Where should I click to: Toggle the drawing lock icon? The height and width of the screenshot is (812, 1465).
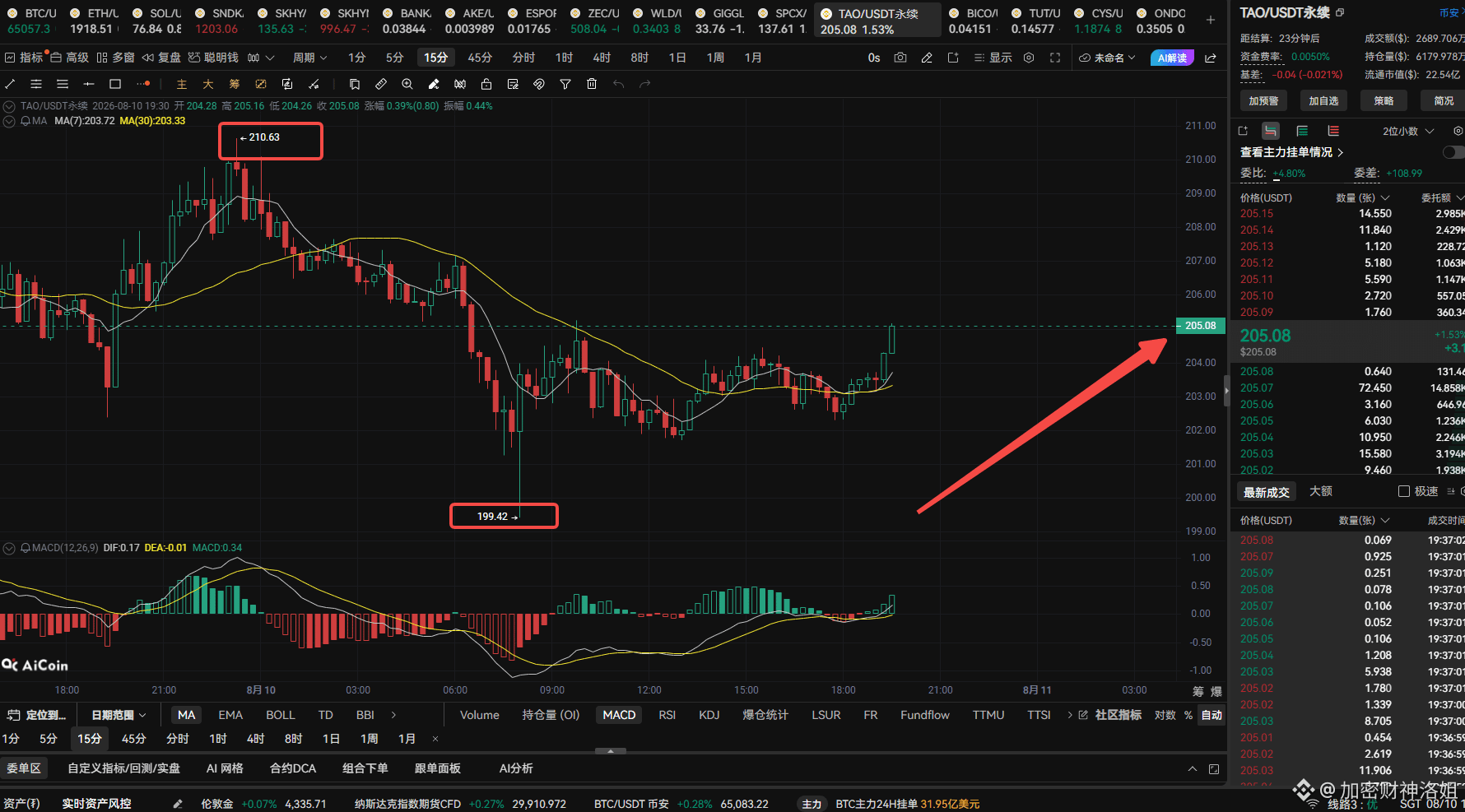tap(486, 84)
